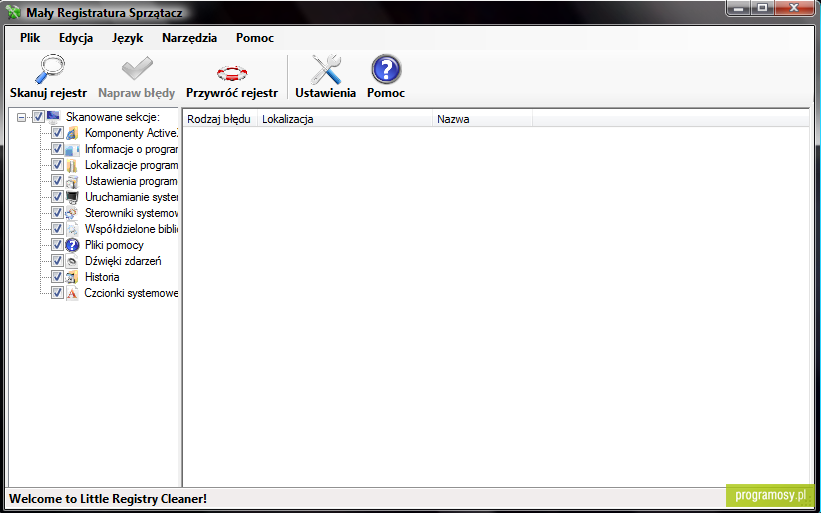Uncheck the Dźwięki zdarzeń checkbox
Viewport: 821px width, 513px height.
(57, 261)
